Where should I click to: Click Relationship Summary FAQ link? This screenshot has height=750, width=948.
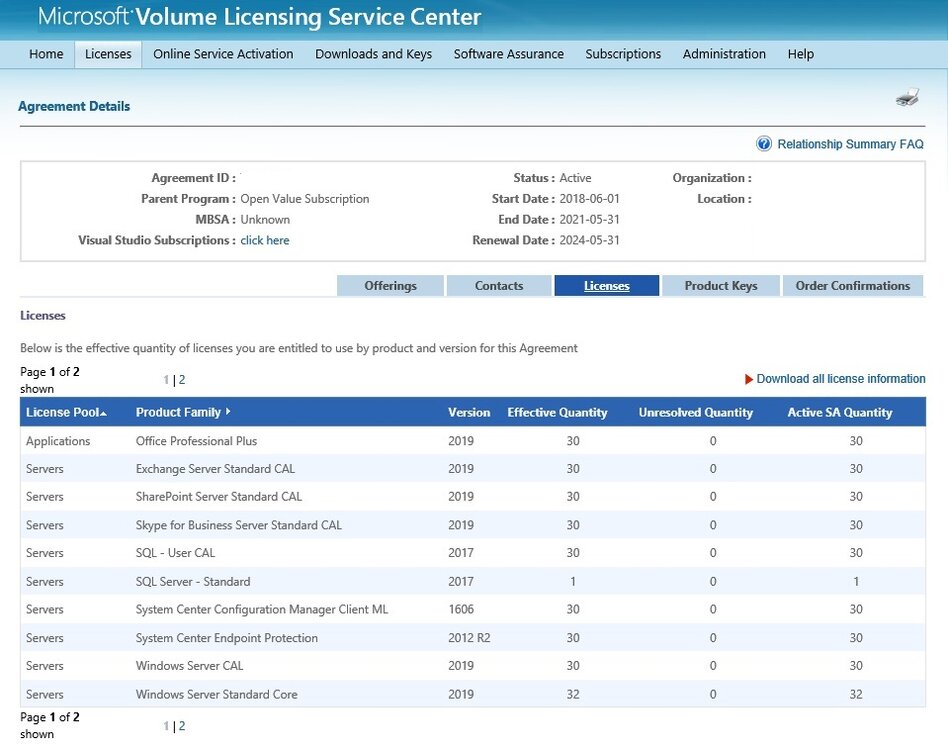pyautogui.click(x=850, y=144)
